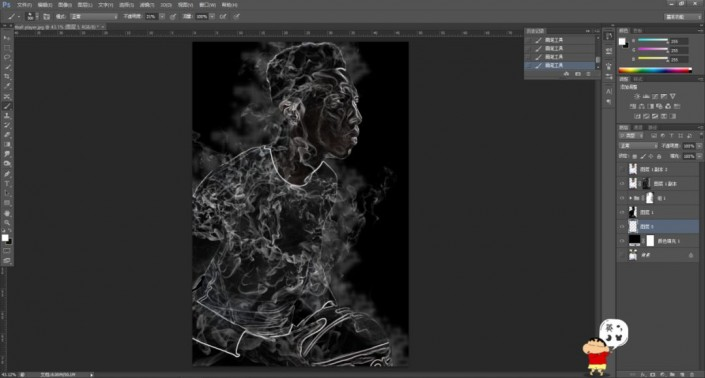This screenshot has height=378, width=705.
Task: Click the foreground color swatch in Color panel
Action: coord(622,41)
